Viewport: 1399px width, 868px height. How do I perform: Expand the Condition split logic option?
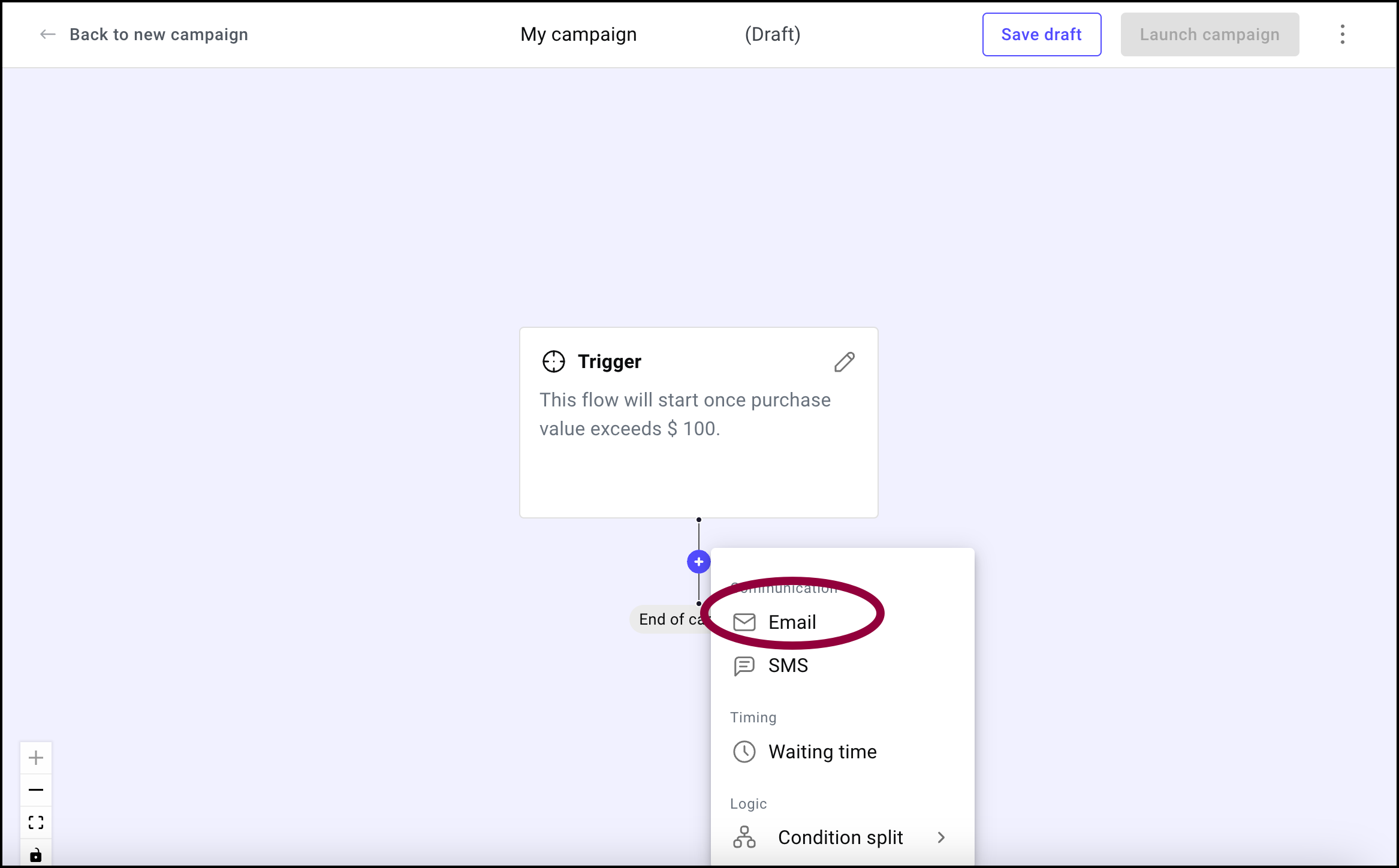943,837
